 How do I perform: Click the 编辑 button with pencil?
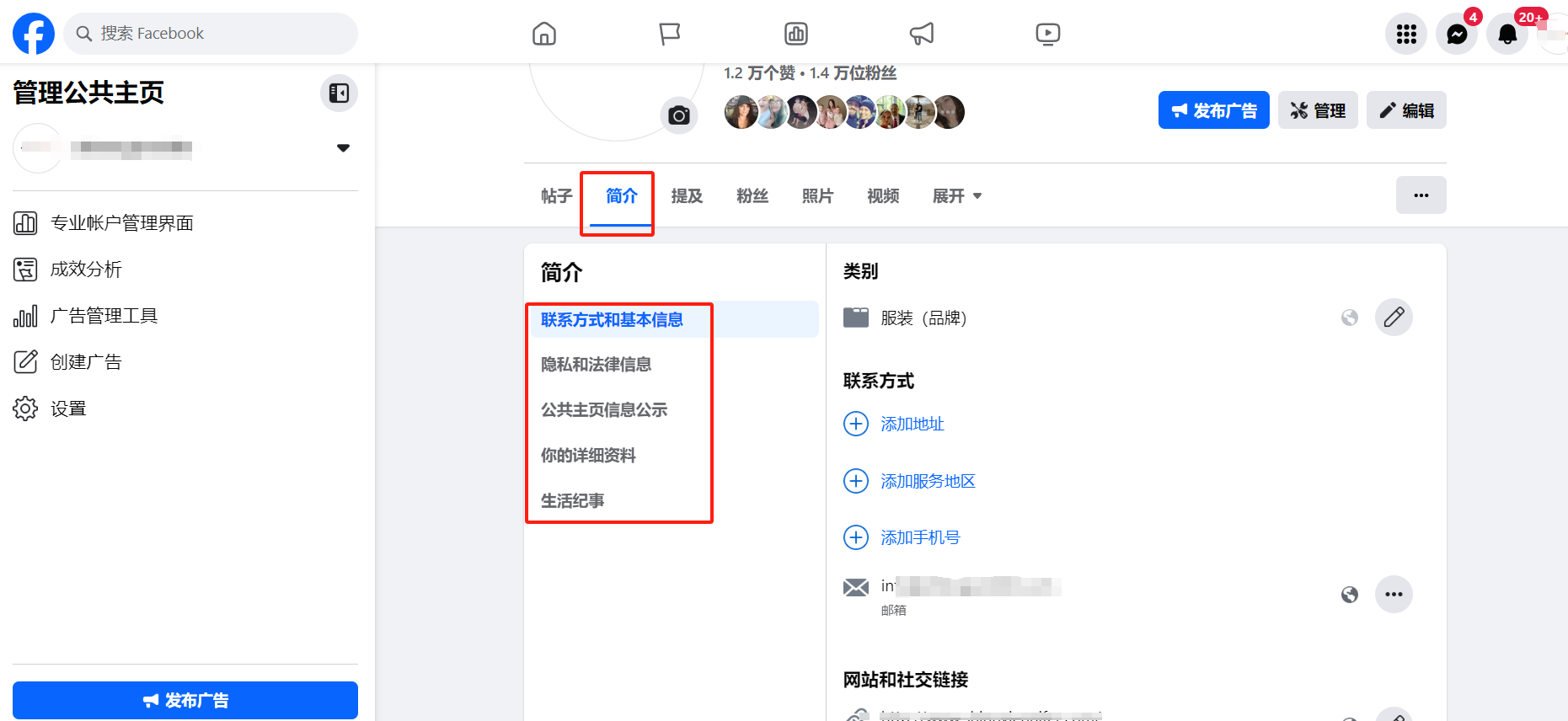[x=1406, y=110]
